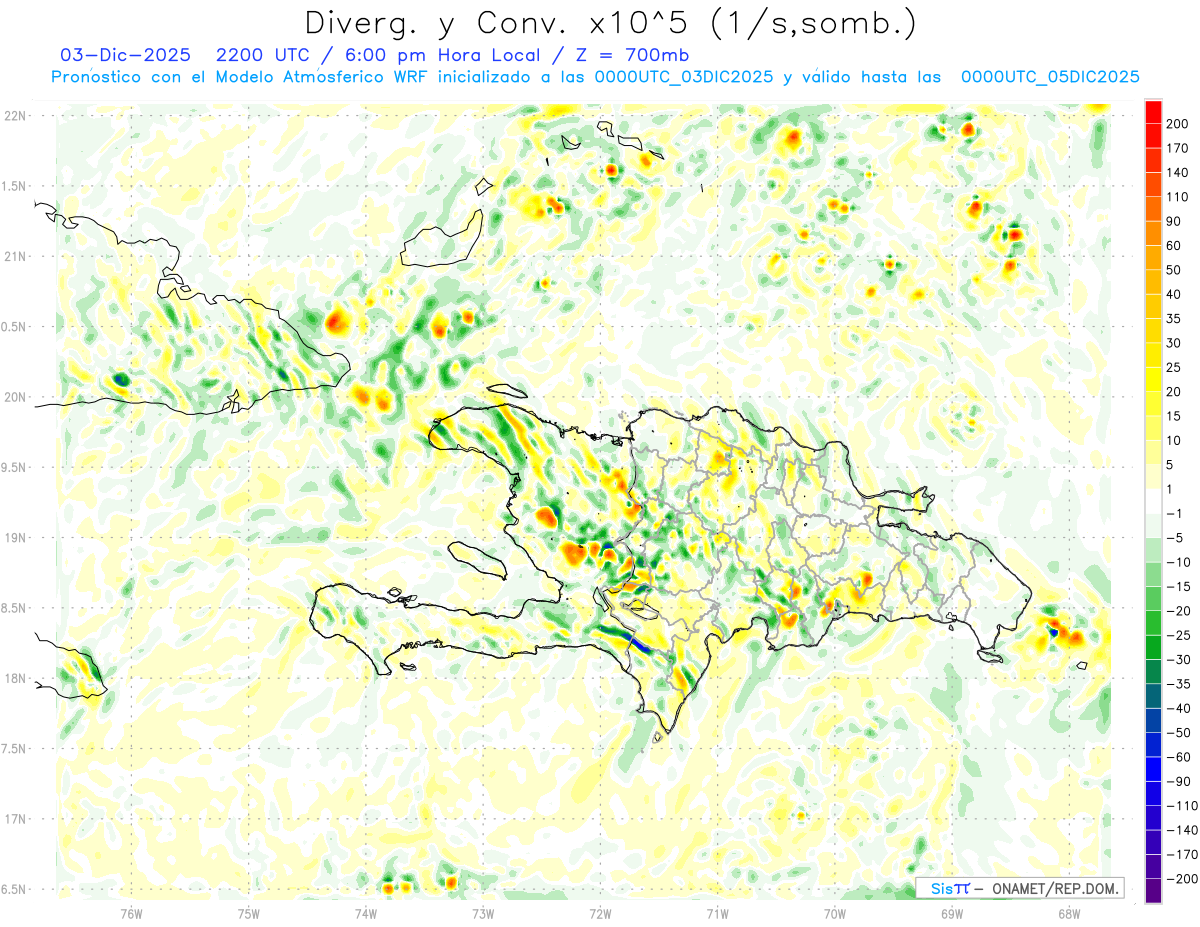
Task: Pick the legend band between 170 and 200
Action: (1154, 136)
